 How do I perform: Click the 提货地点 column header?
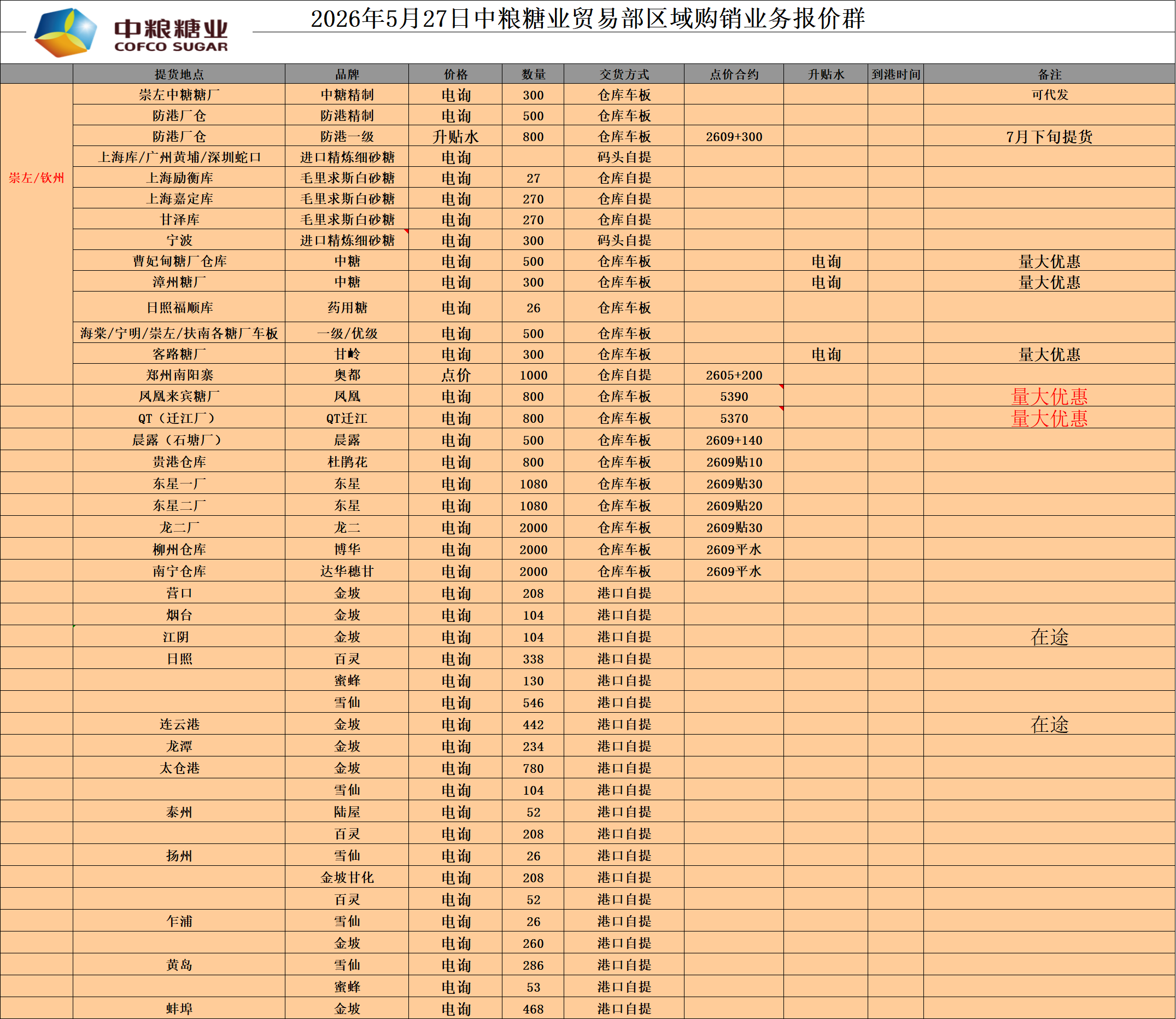point(179,74)
